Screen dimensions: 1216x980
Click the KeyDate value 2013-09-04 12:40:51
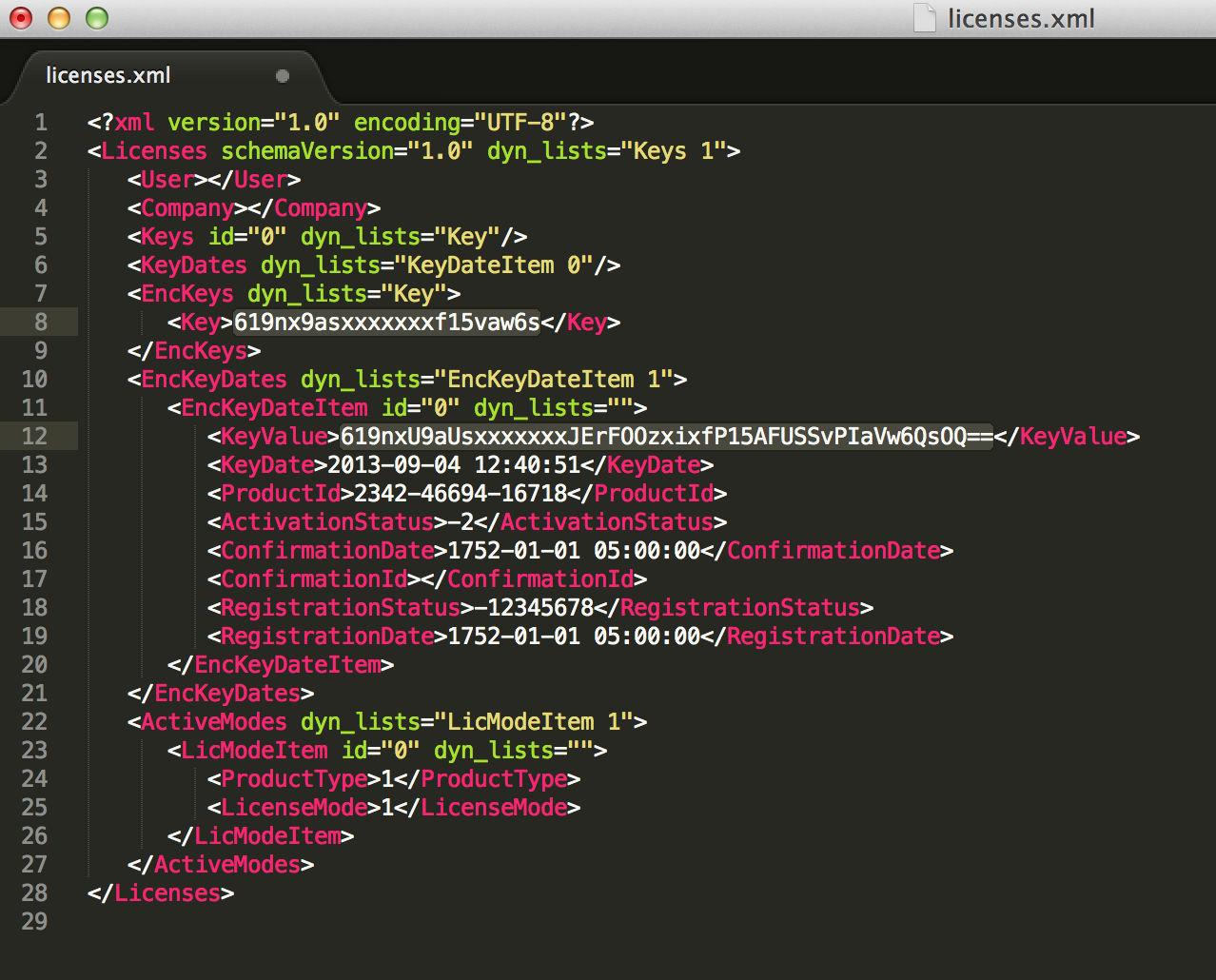(x=447, y=465)
